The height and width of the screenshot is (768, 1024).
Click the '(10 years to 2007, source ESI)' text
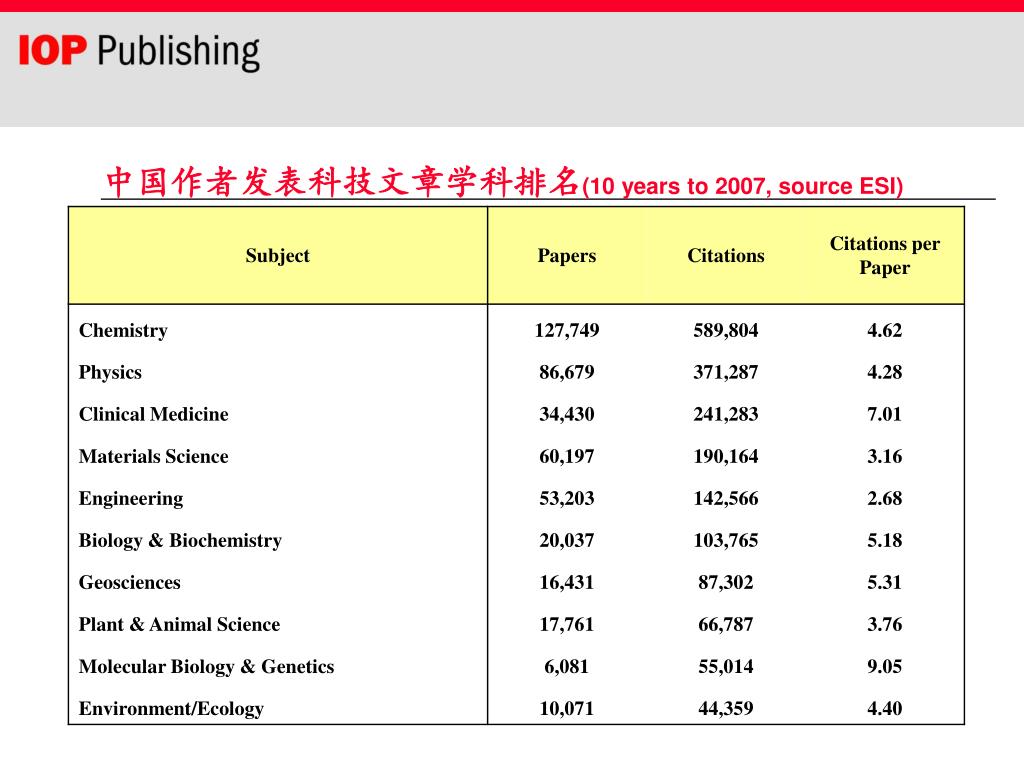[743, 186]
